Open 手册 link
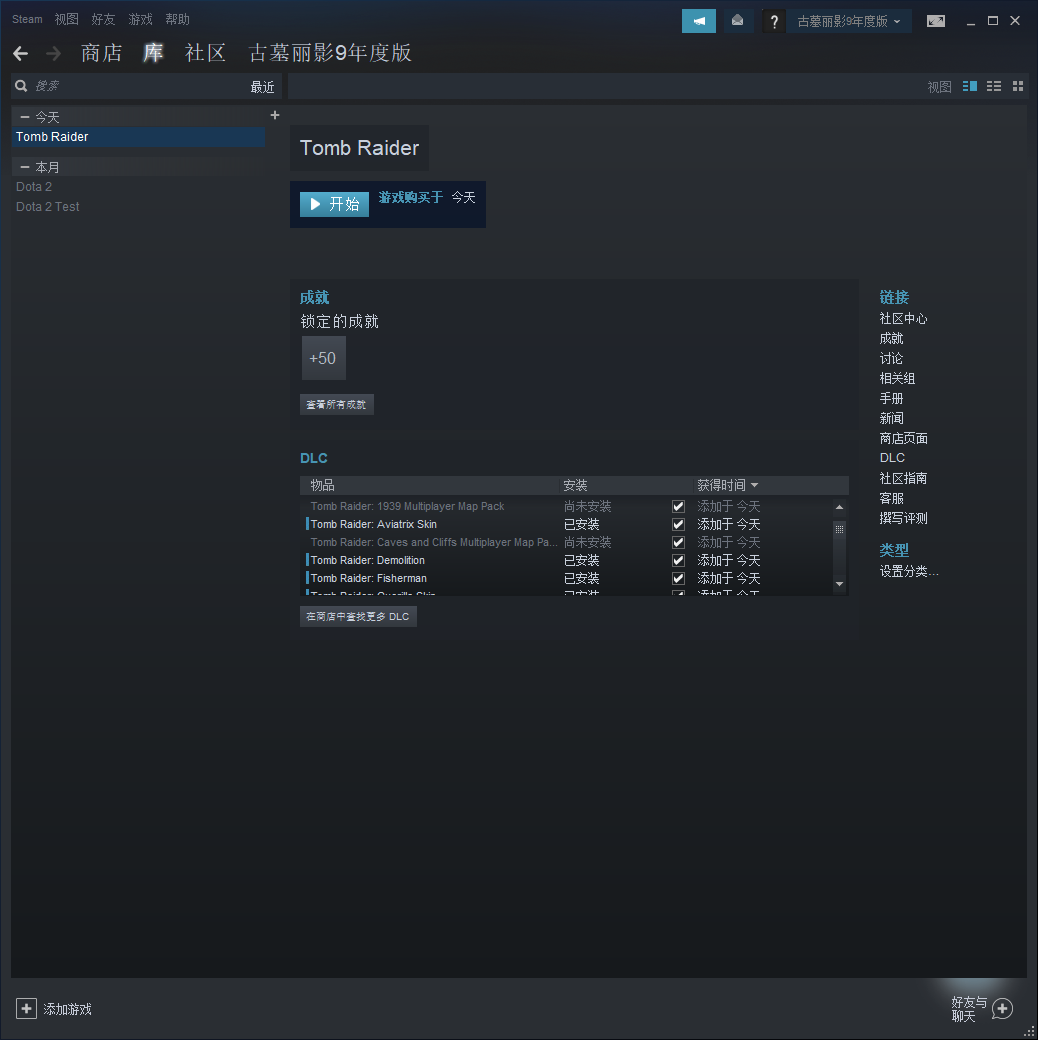 (x=891, y=399)
